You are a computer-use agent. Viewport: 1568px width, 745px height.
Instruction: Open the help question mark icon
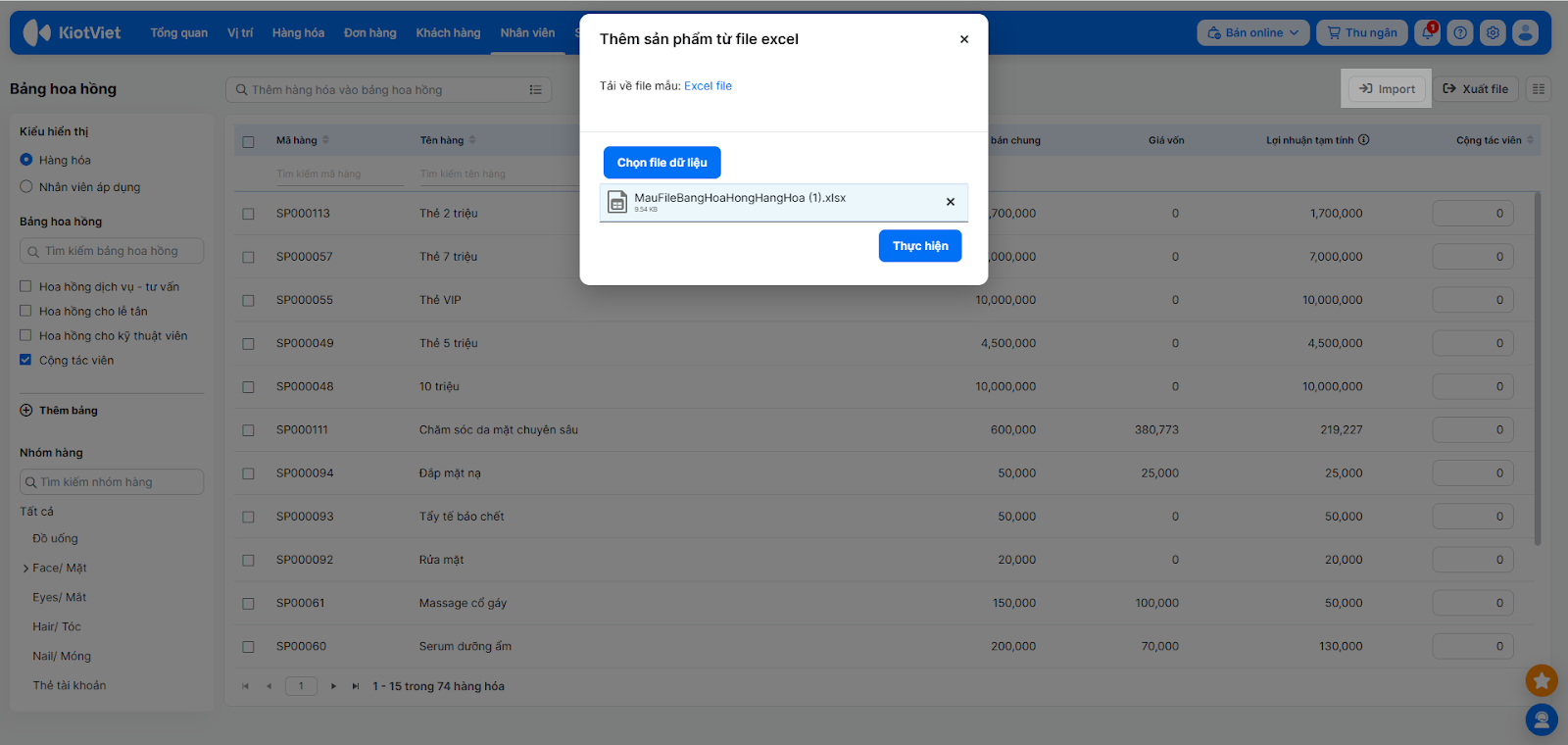pyautogui.click(x=1460, y=33)
